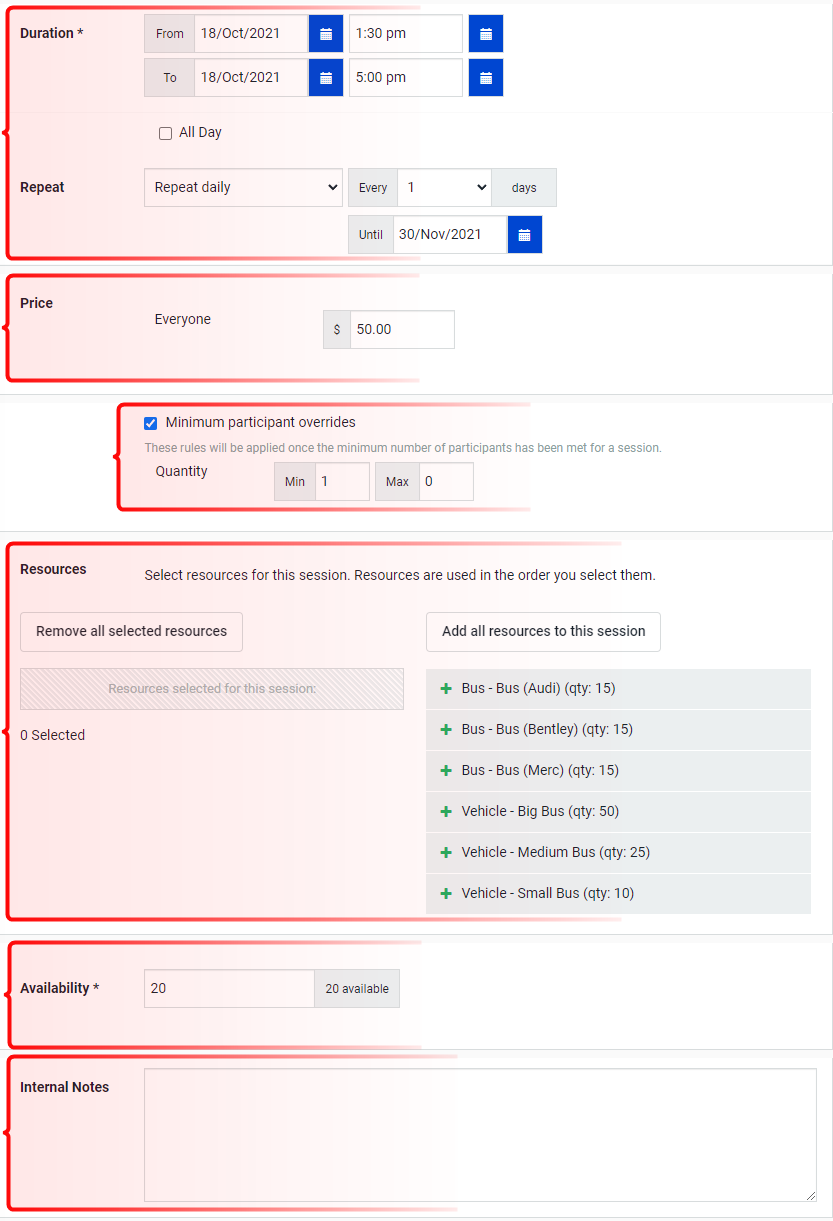Screen dimensions: 833x1221
Task: Add Vehicle - Big Bus via plus icon
Action: [446, 811]
